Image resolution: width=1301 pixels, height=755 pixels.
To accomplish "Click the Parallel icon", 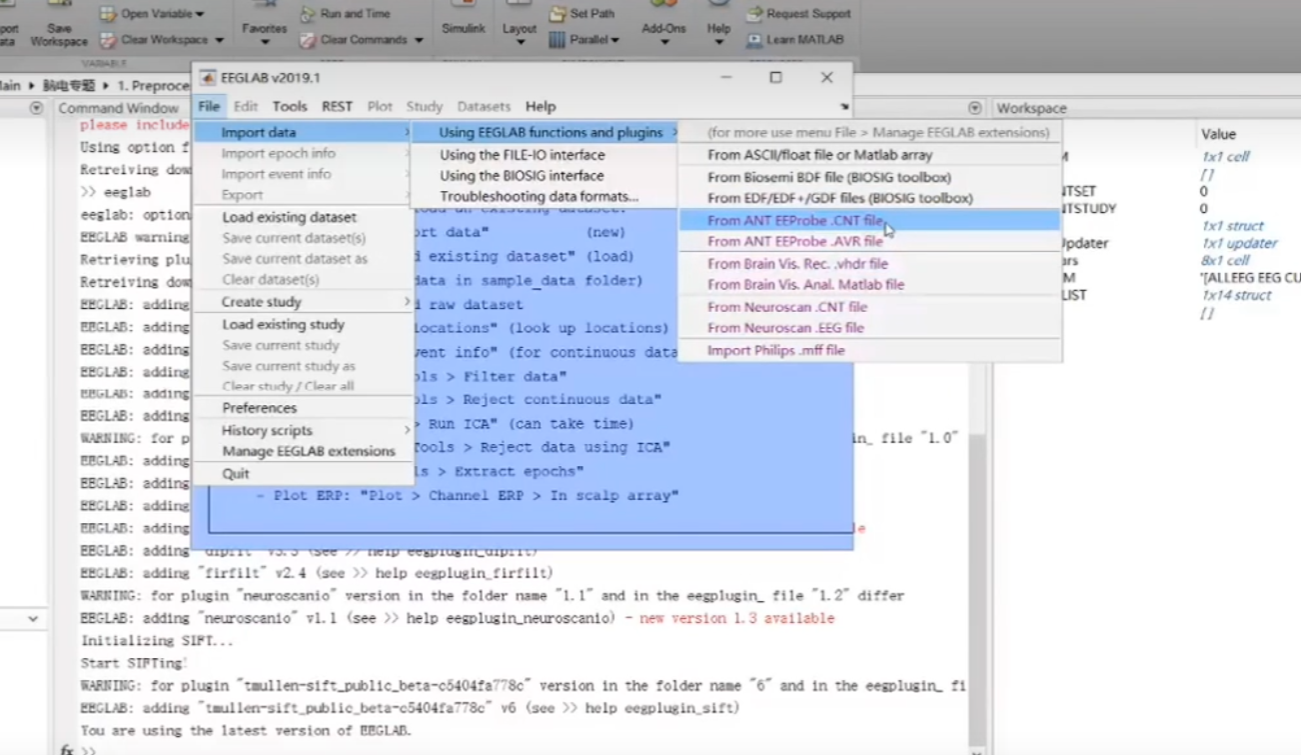I will (x=557, y=40).
